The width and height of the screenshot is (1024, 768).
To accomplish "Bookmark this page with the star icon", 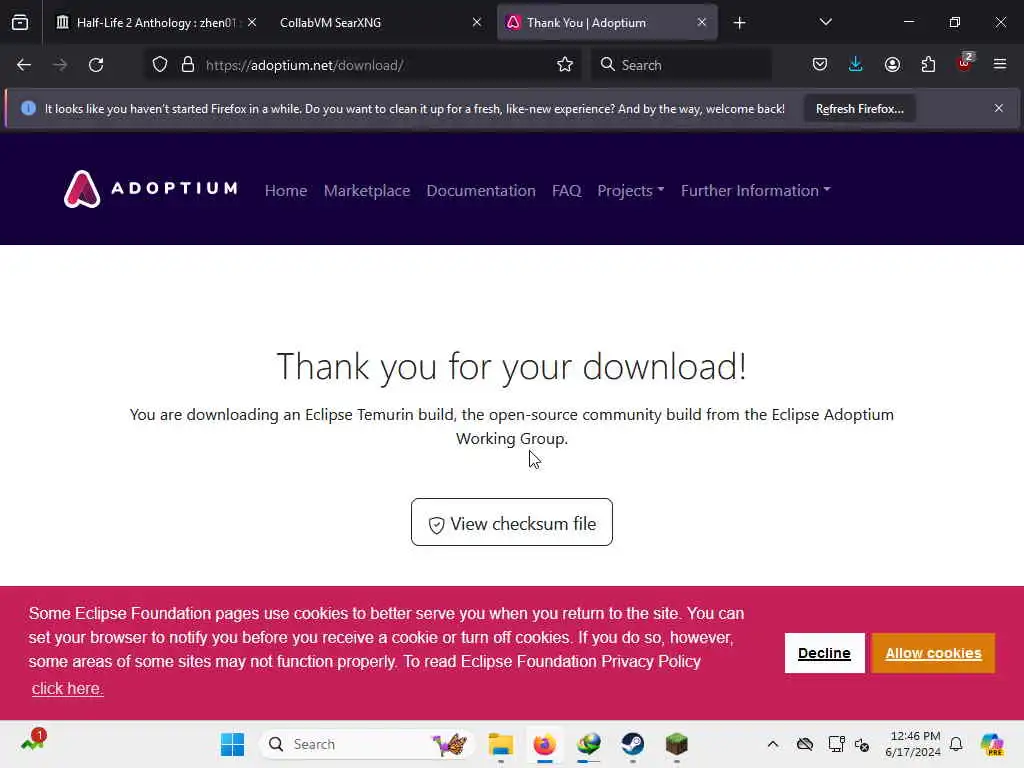I will pos(565,65).
